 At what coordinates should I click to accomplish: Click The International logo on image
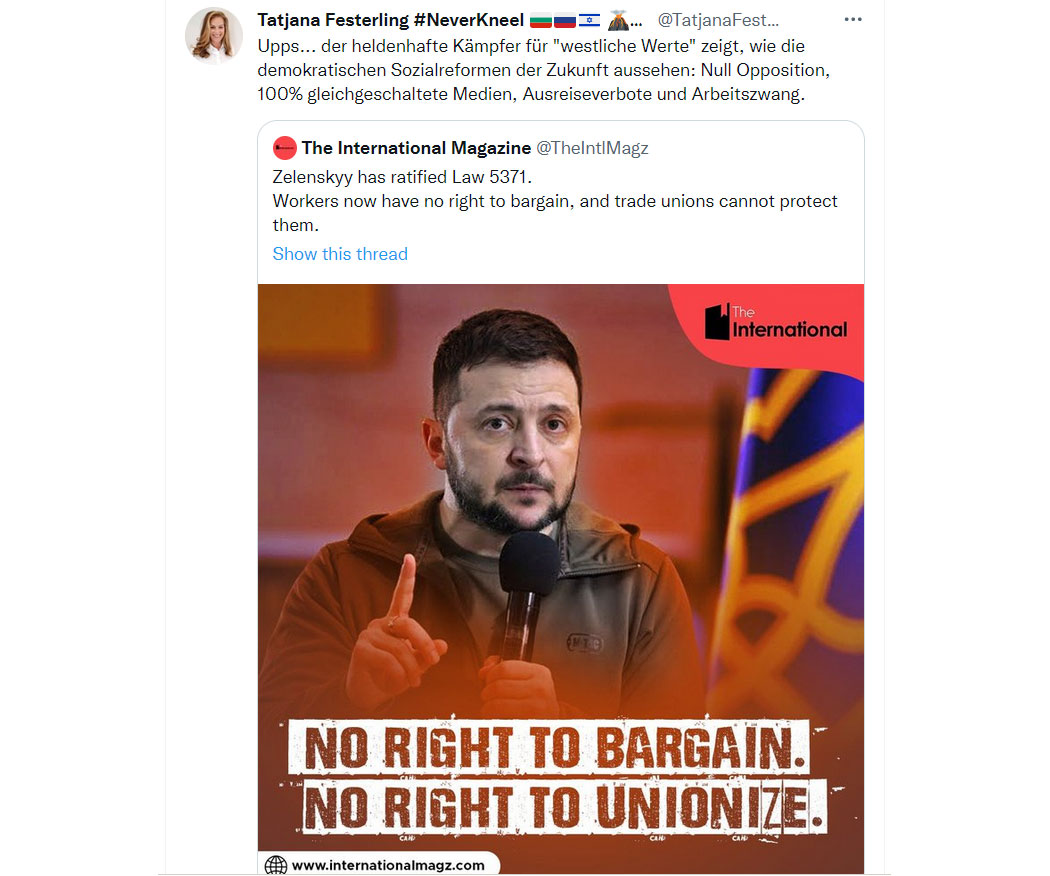775,322
